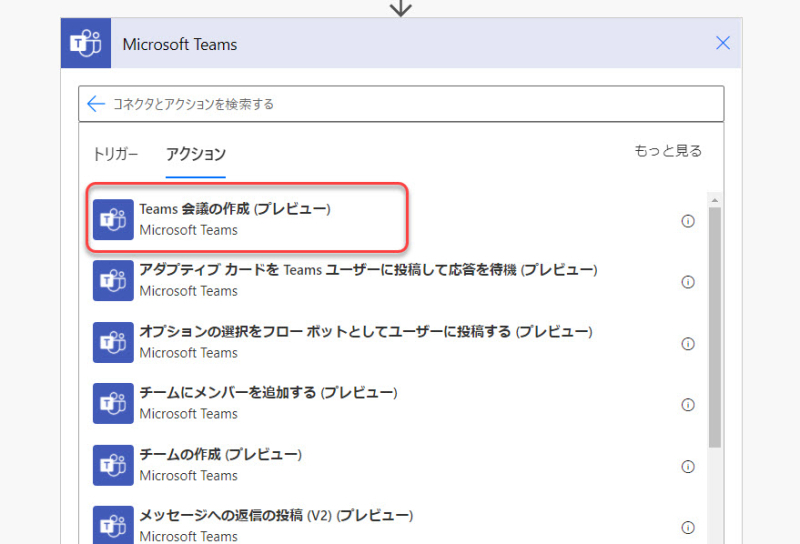Click Teams icon for アダプティブ カード action
800x544 pixels.
point(113,281)
